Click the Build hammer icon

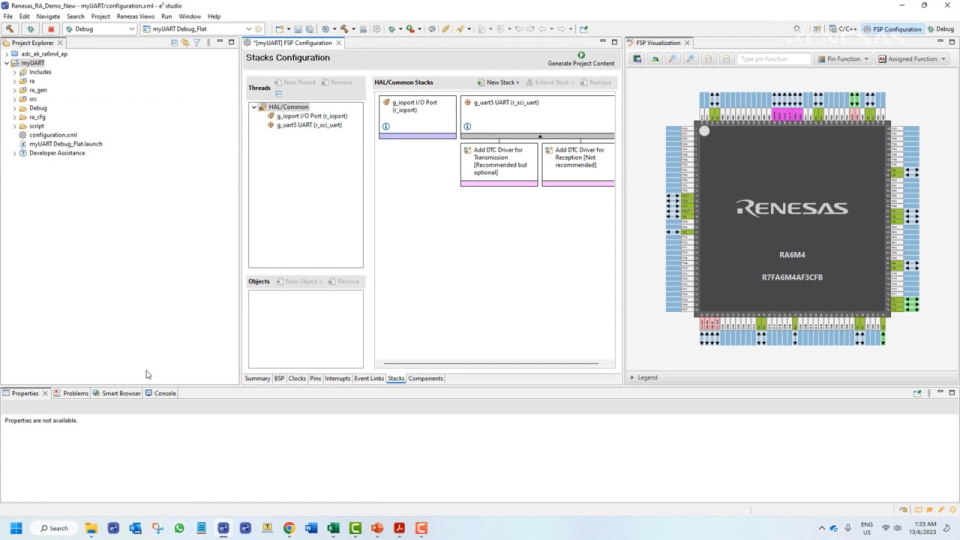point(10,29)
